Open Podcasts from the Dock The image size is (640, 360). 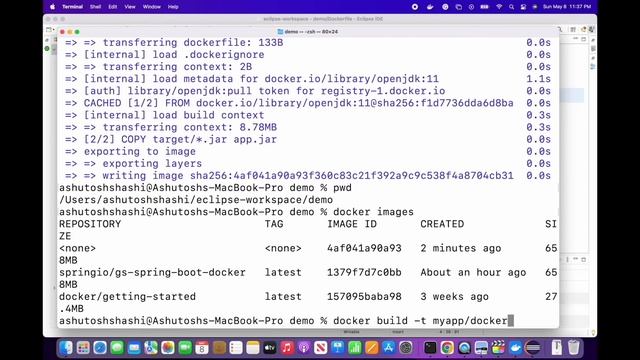click(x=304, y=348)
